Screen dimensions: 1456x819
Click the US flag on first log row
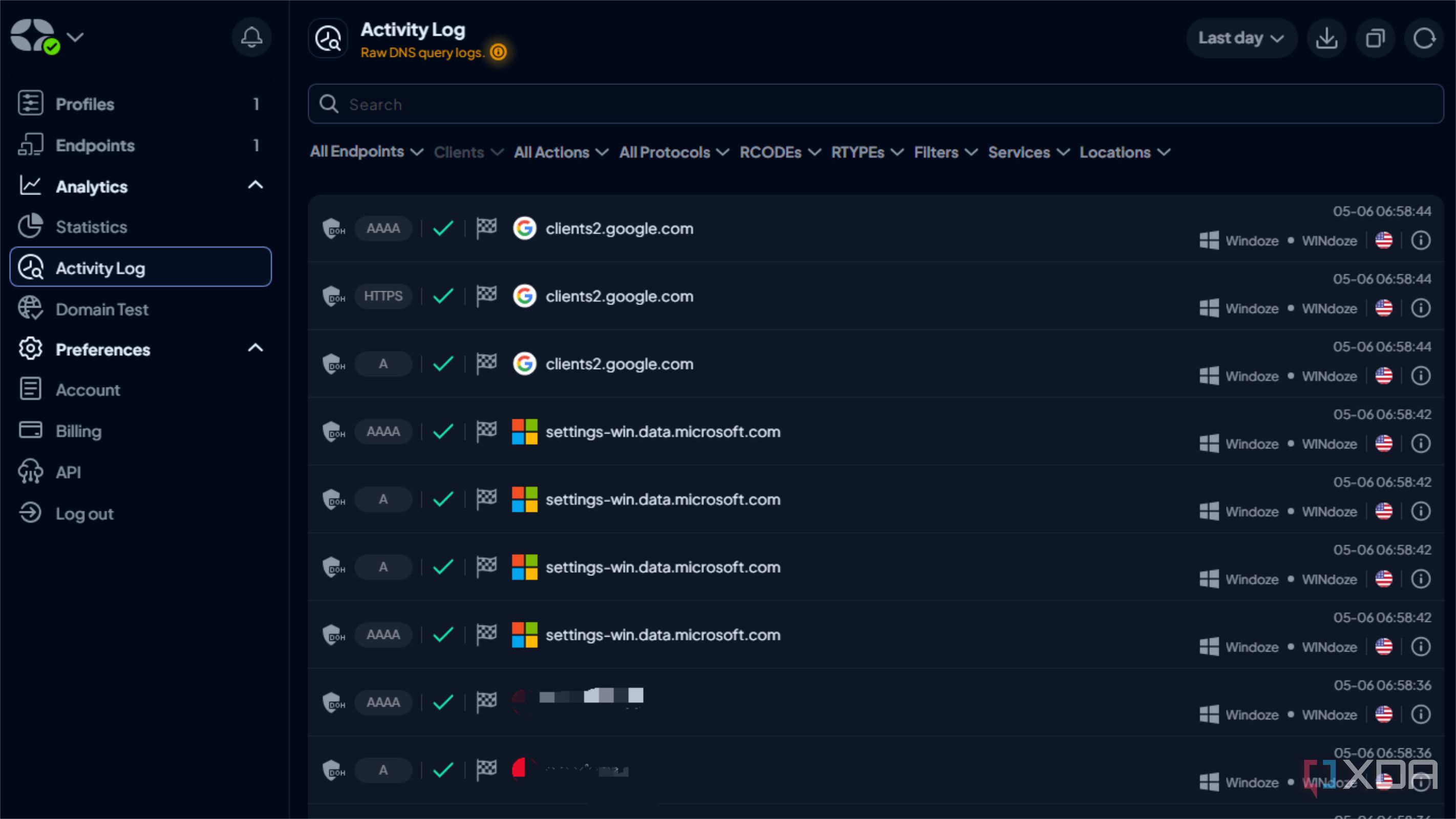coord(1384,240)
